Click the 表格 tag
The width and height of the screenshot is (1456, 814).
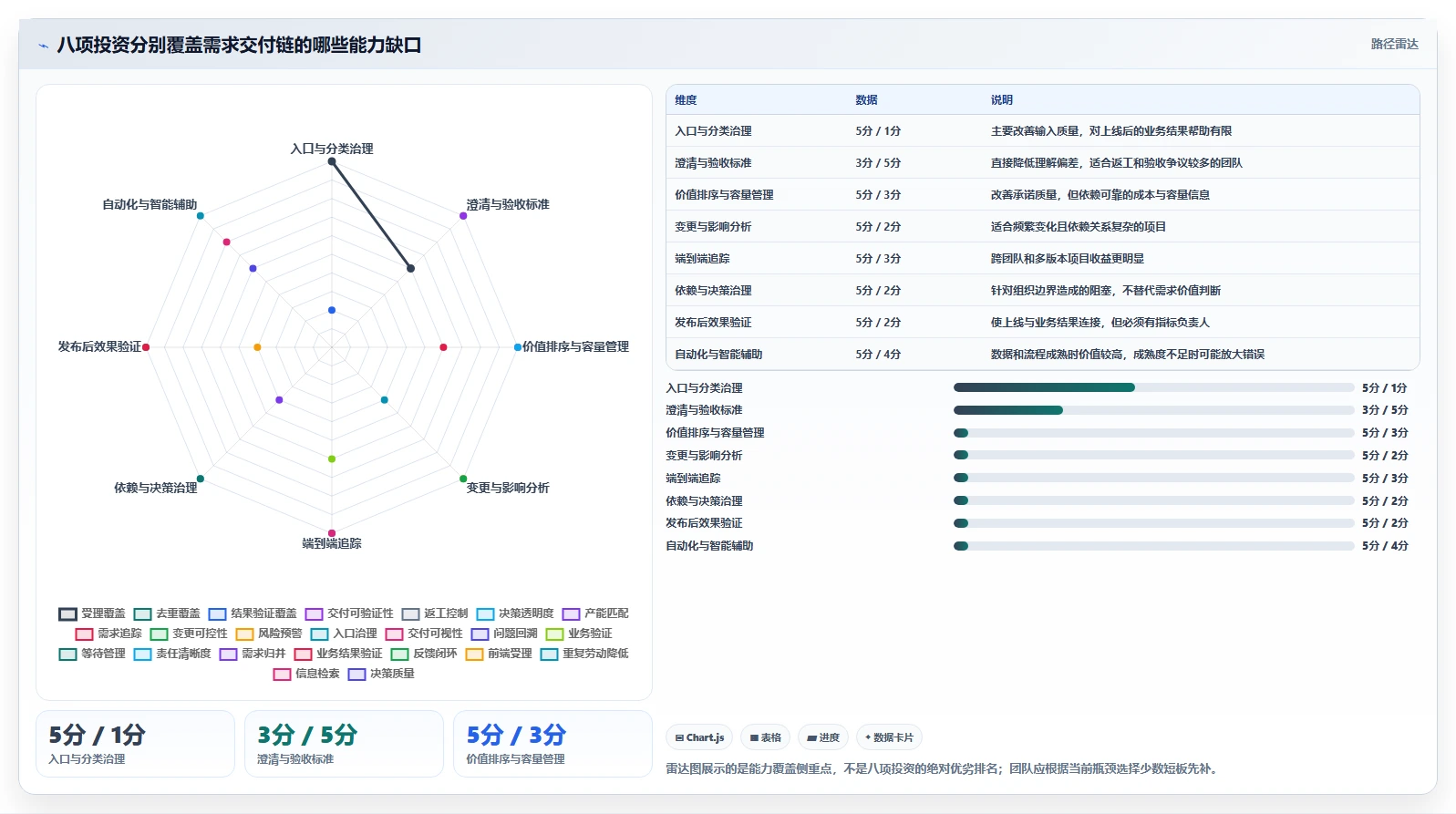(x=765, y=737)
